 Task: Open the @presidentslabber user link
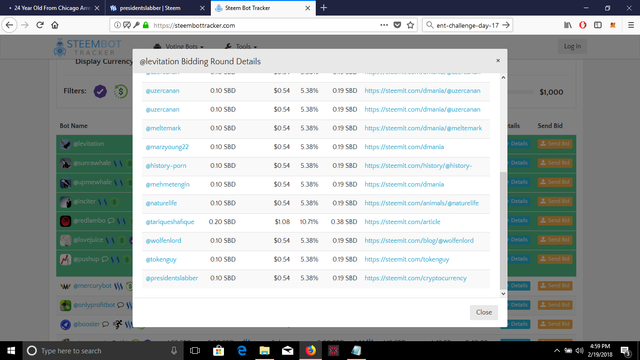[x=171, y=278]
